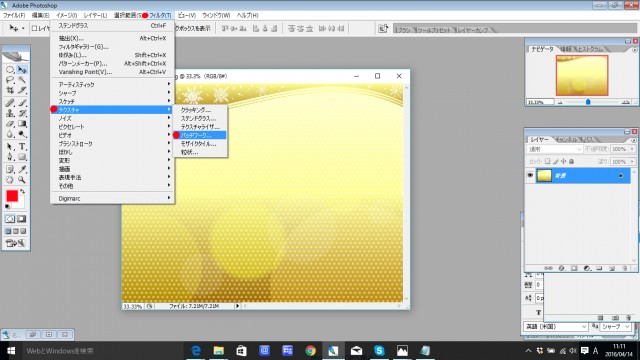The height and width of the screenshot is (360, 640).
Task: Open the Layers panel options menu
Action: pos(633,140)
